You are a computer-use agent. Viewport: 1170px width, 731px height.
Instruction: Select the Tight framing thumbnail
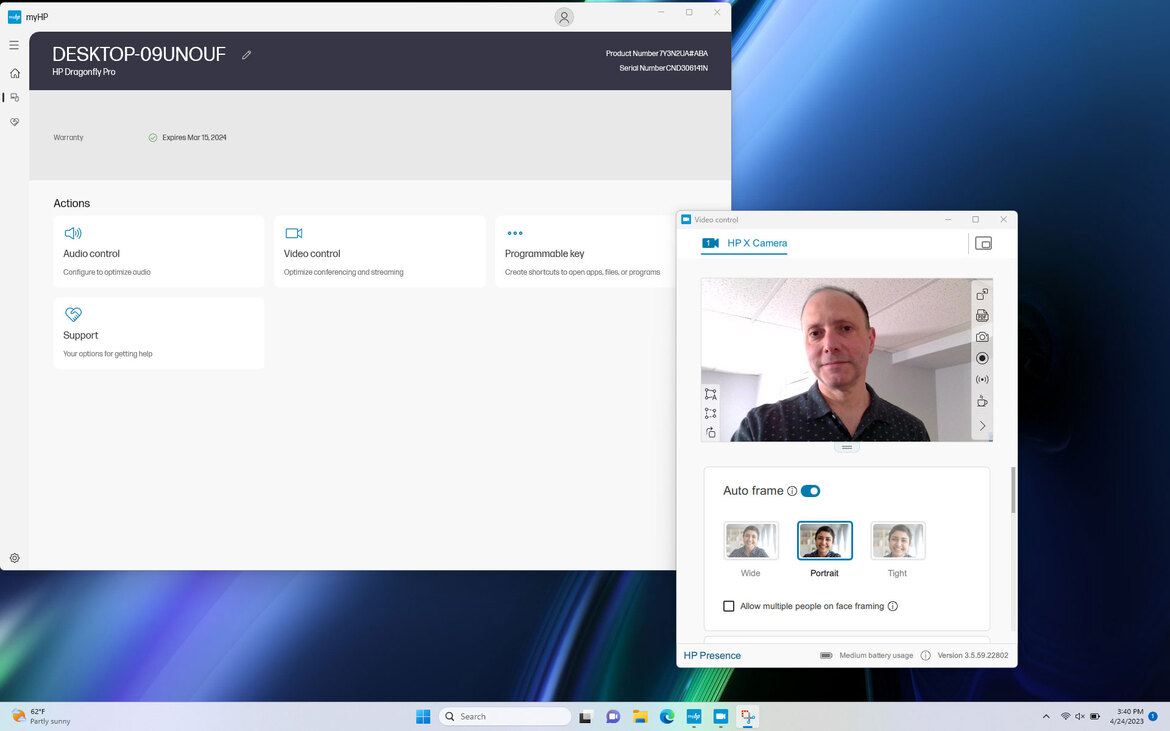coord(898,541)
